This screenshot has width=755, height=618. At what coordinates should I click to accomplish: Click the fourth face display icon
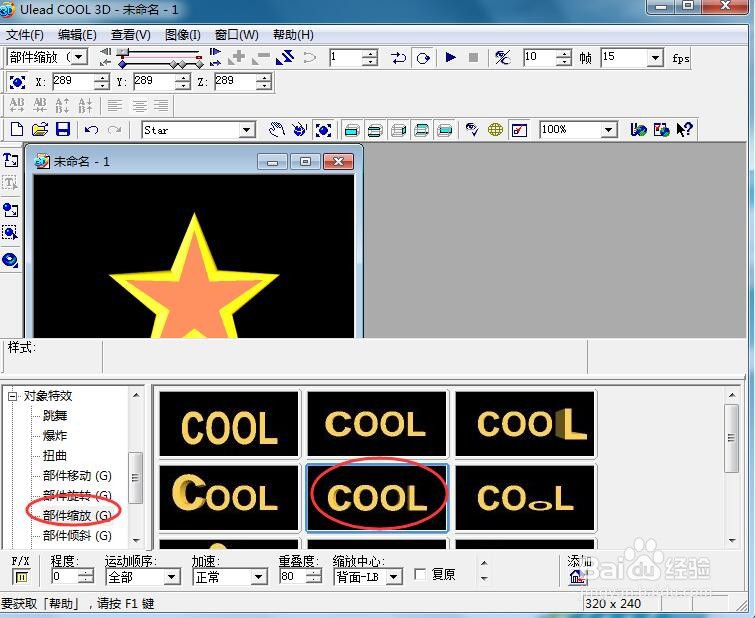coord(421,130)
